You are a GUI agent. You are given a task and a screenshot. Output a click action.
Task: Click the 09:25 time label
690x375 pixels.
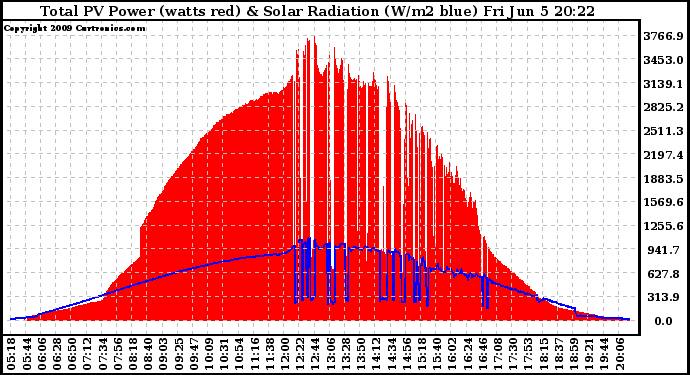178,354
